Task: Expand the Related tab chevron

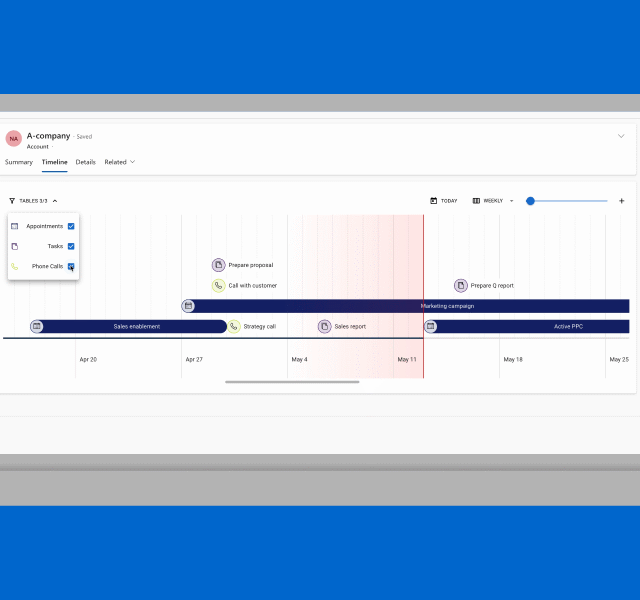Action: pos(133,162)
